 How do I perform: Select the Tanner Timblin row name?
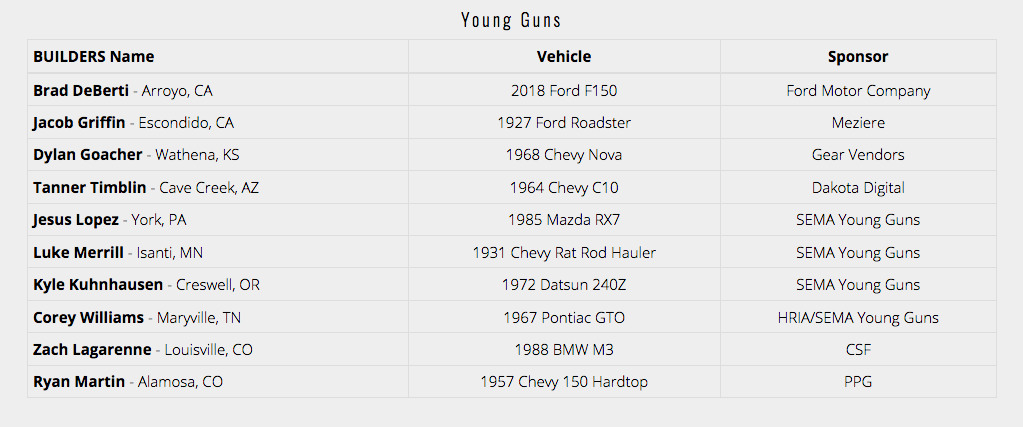91,187
